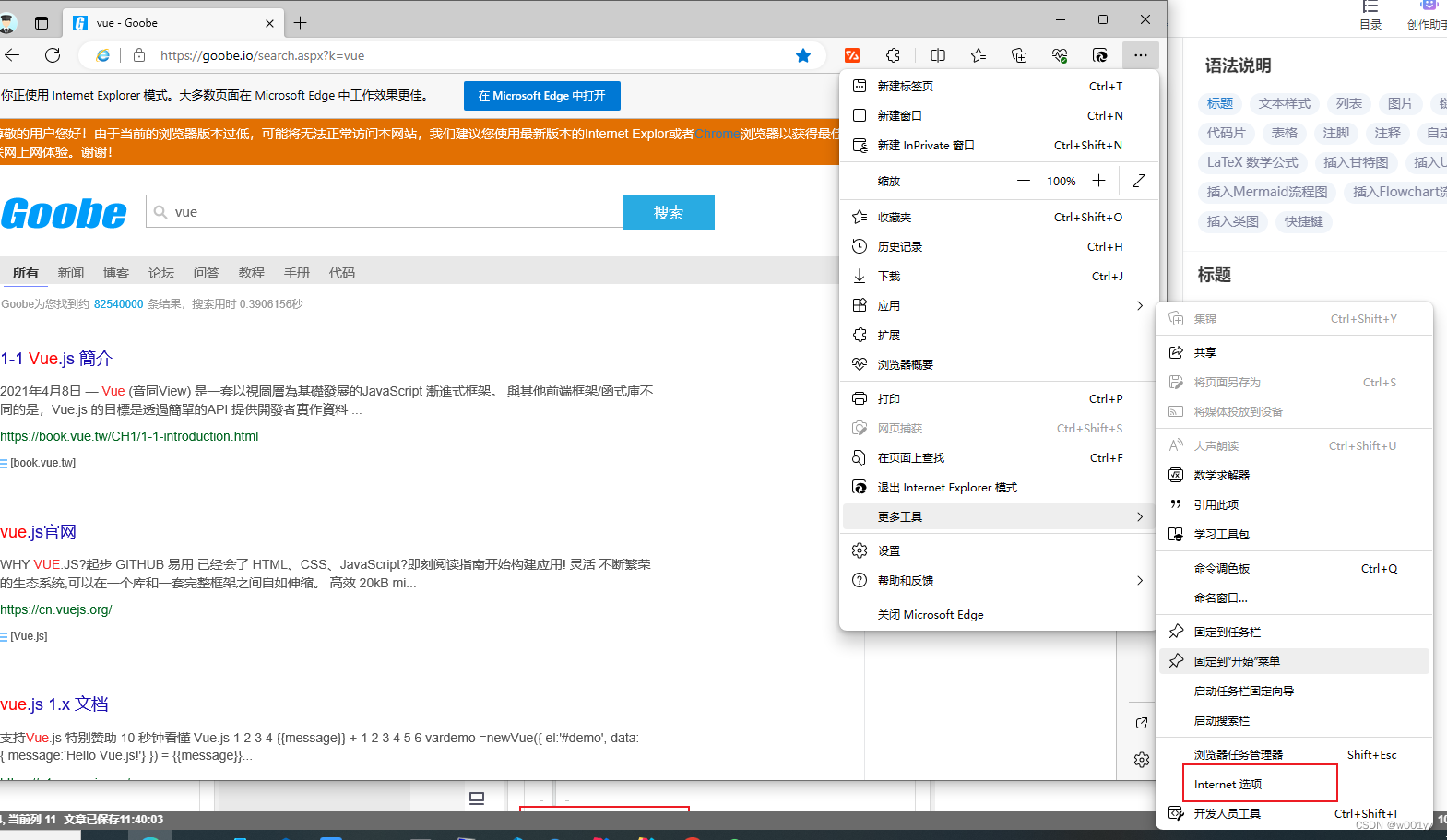
Task: Switch to 博客 results tab
Action: pyautogui.click(x=116, y=273)
